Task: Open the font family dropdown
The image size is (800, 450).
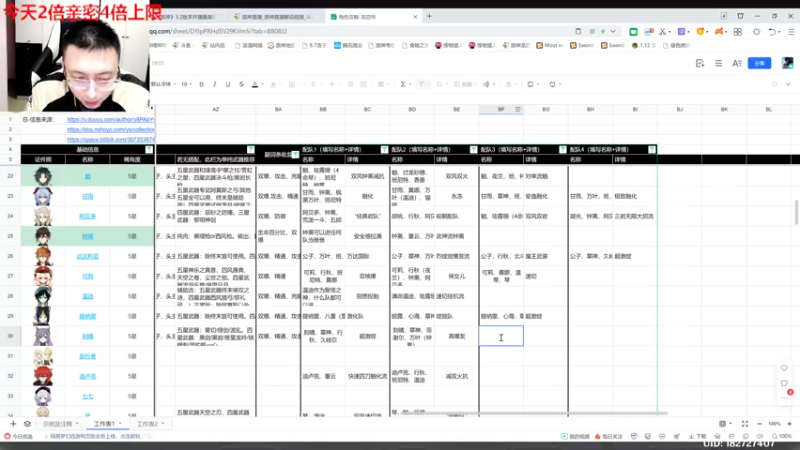Action: (163, 84)
